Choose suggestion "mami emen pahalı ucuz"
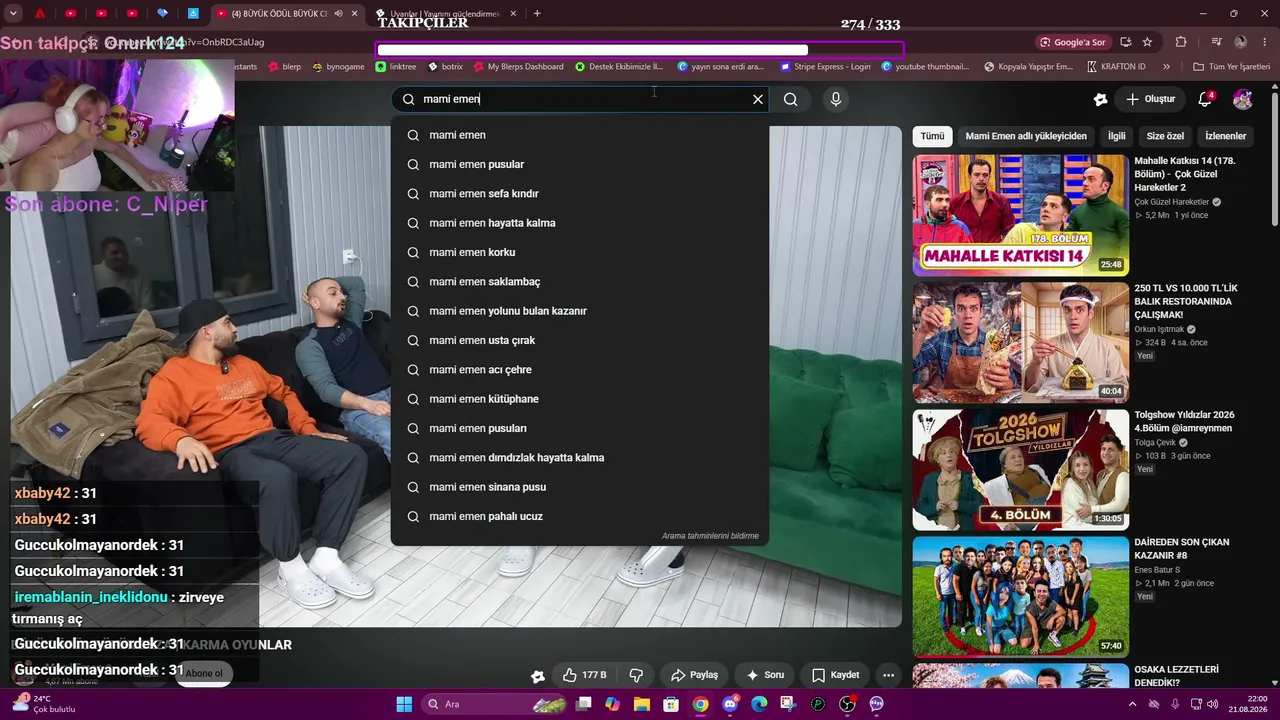Image resolution: width=1280 pixels, height=720 pixels. pyautogui.click(x=580, y=516)
